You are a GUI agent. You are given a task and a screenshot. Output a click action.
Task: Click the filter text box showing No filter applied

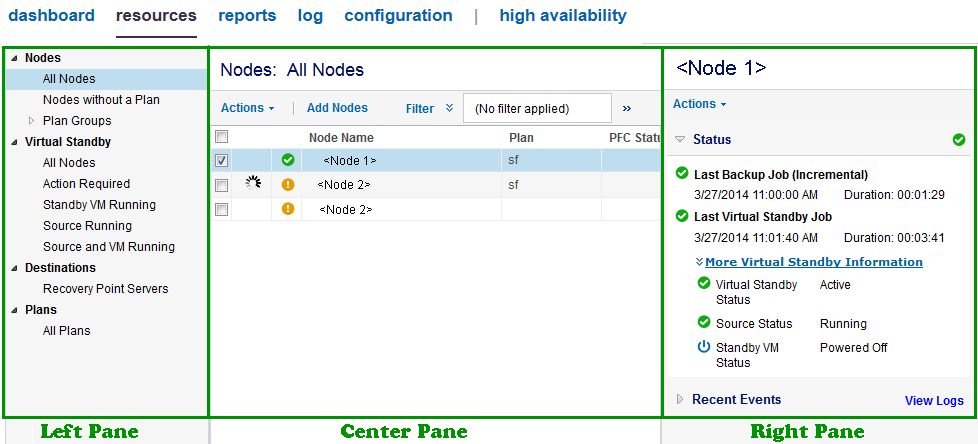pos(537,108)
